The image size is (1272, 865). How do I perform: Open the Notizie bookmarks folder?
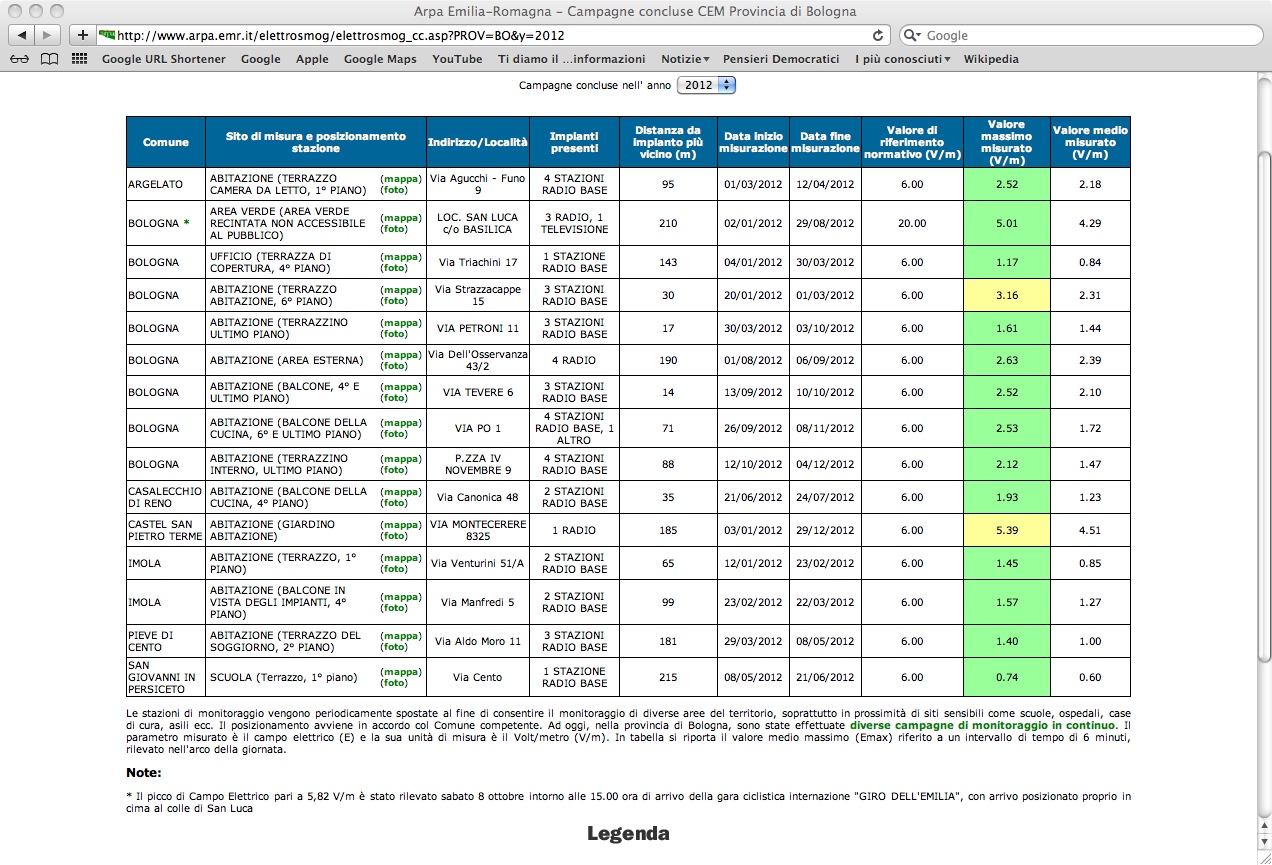pos(685,59)
